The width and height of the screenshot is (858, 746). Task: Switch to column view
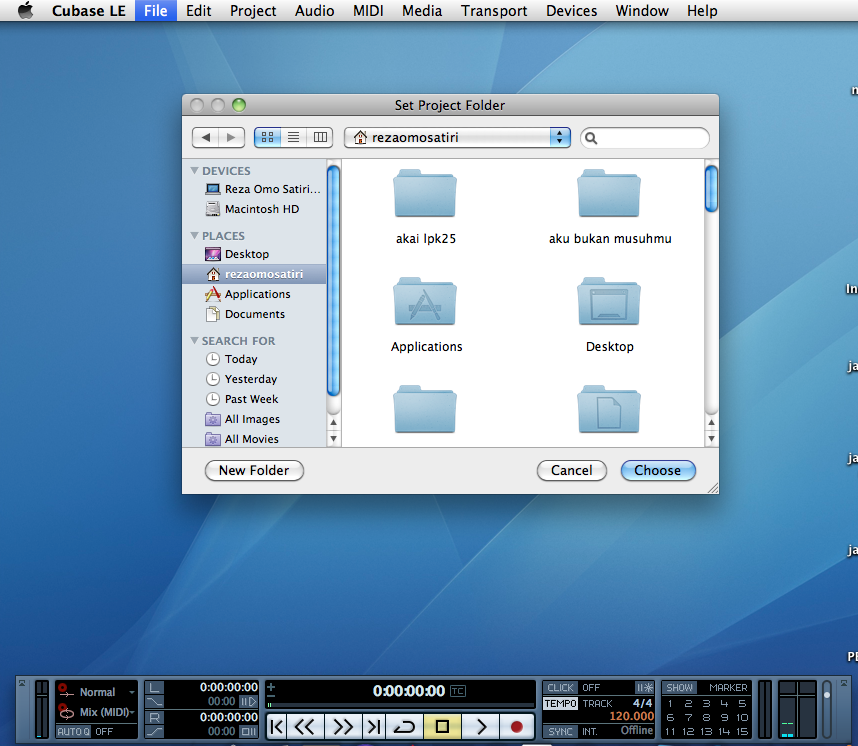(320, 137)
